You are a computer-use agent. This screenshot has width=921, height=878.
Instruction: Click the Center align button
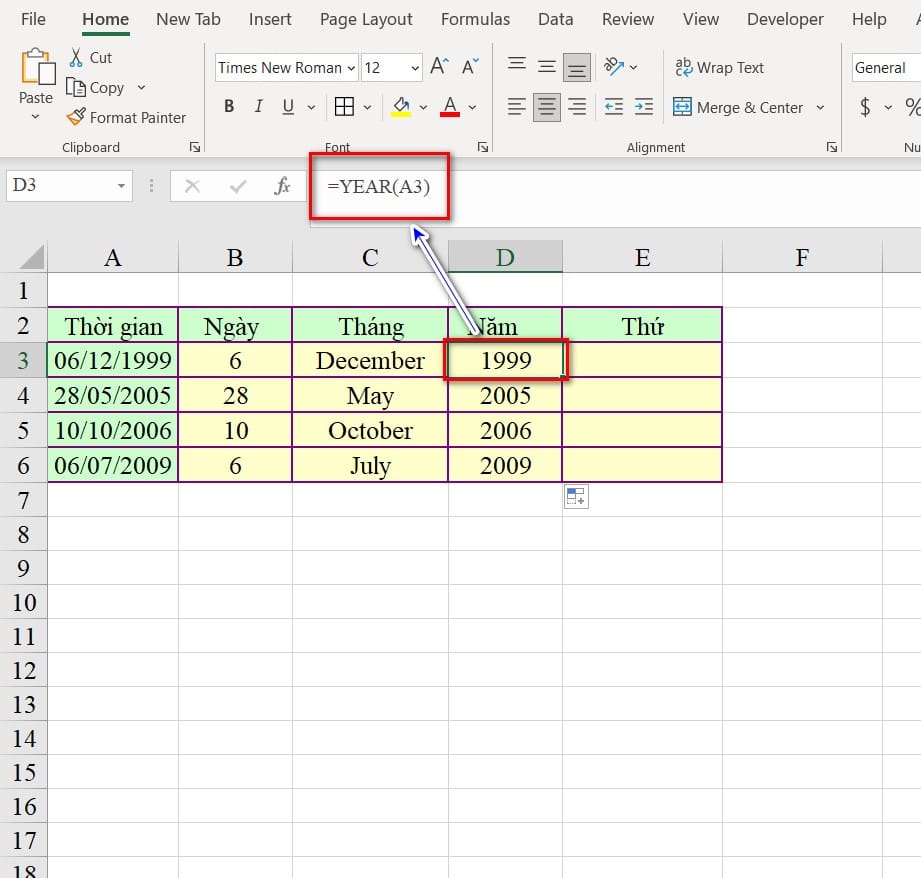(546, 107)
